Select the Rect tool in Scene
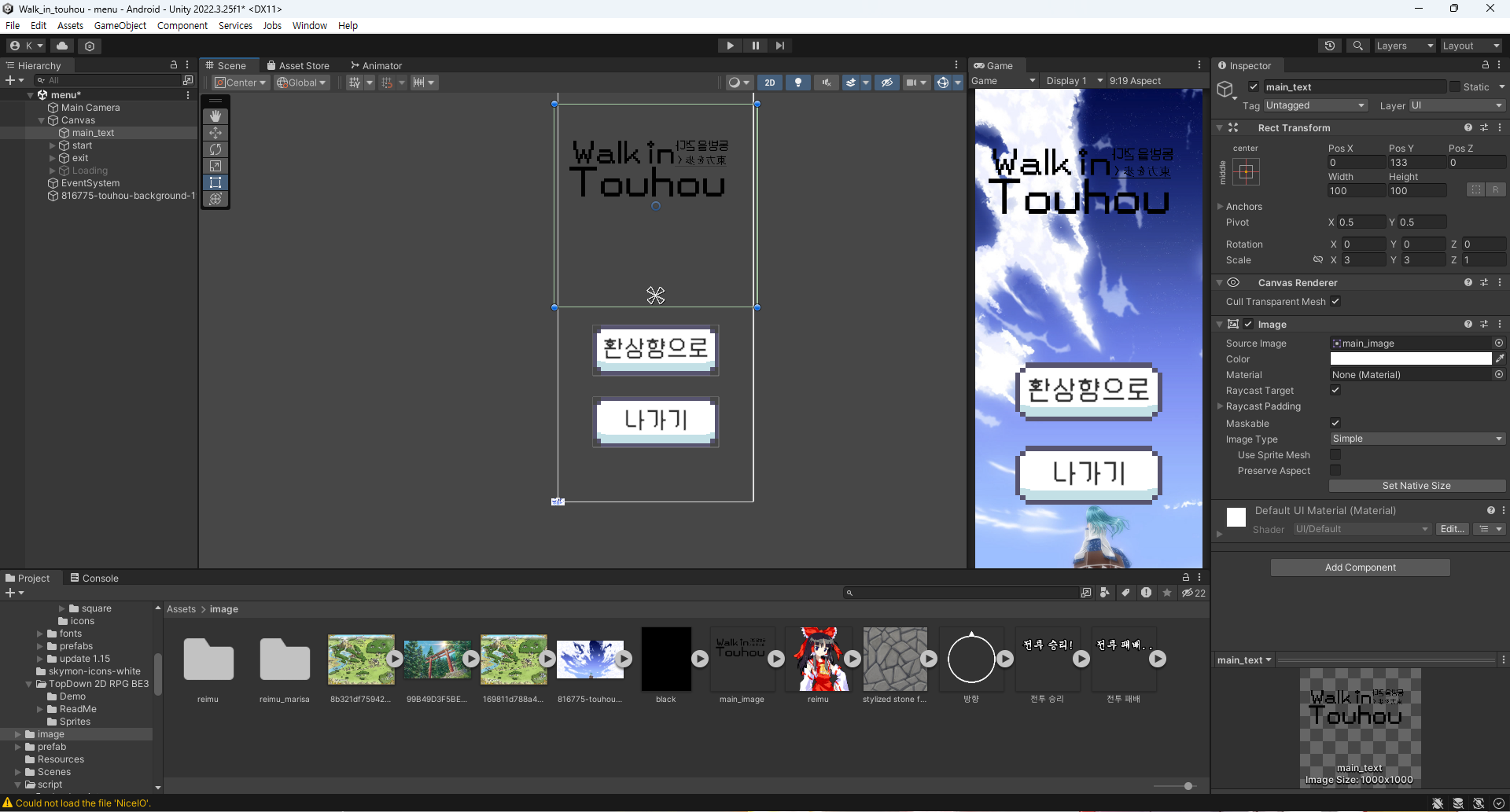This screenshot has width=1510, height=812. [x=215, y=182]
